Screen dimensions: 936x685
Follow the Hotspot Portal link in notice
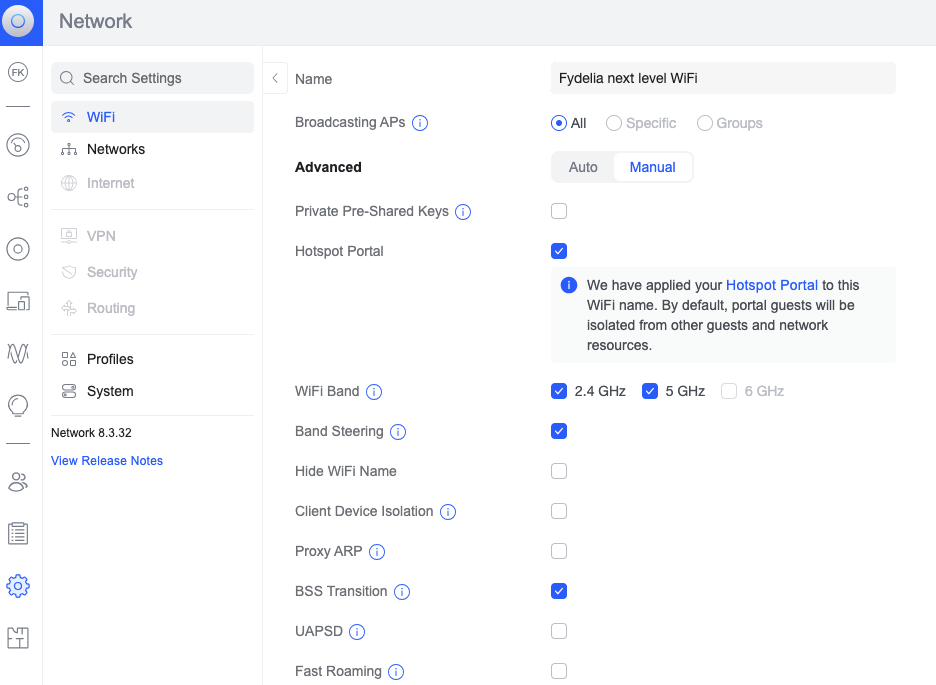click(x=772, y=285)
